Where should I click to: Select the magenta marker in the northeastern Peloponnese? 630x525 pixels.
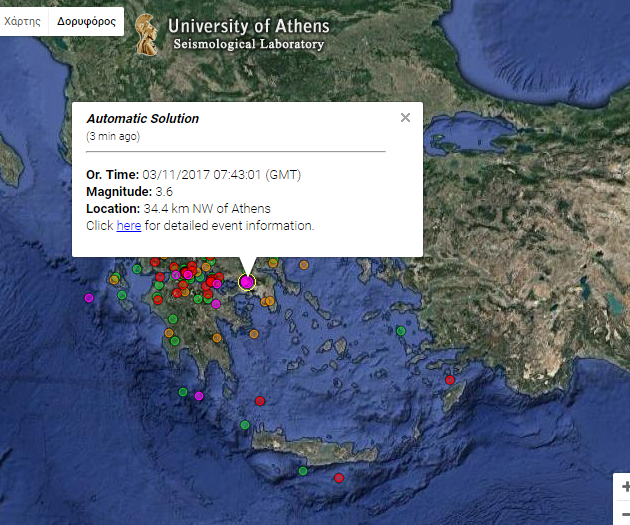point(216,304)
